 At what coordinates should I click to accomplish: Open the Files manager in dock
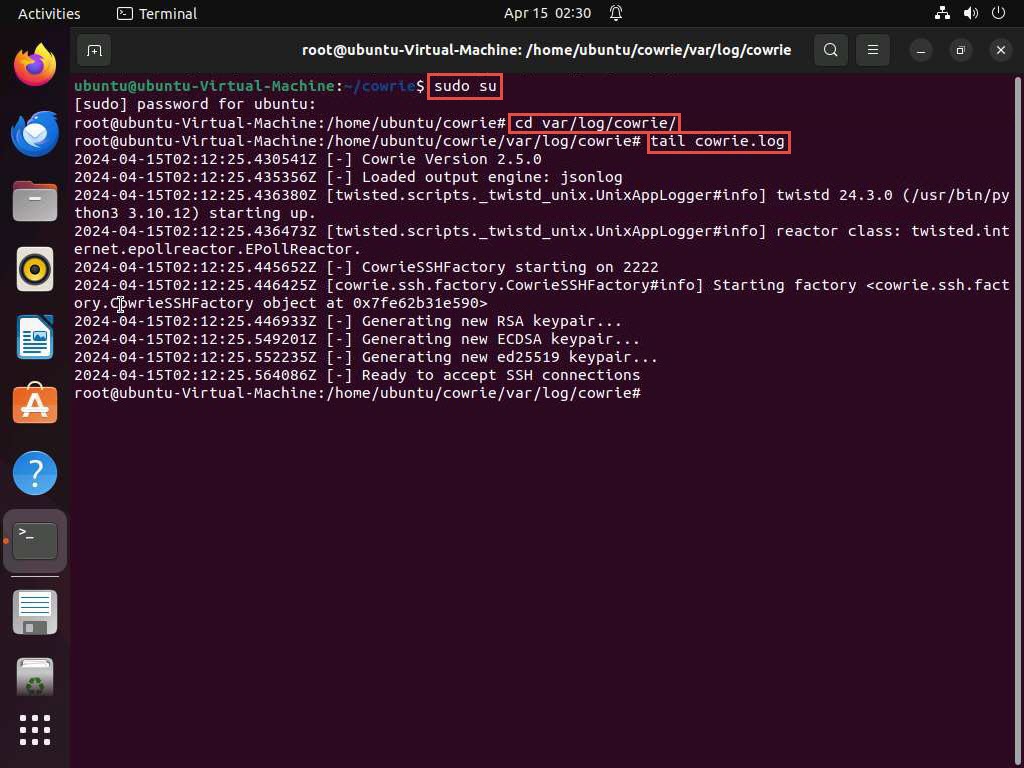pyautogui.click(x=35, y=201)
